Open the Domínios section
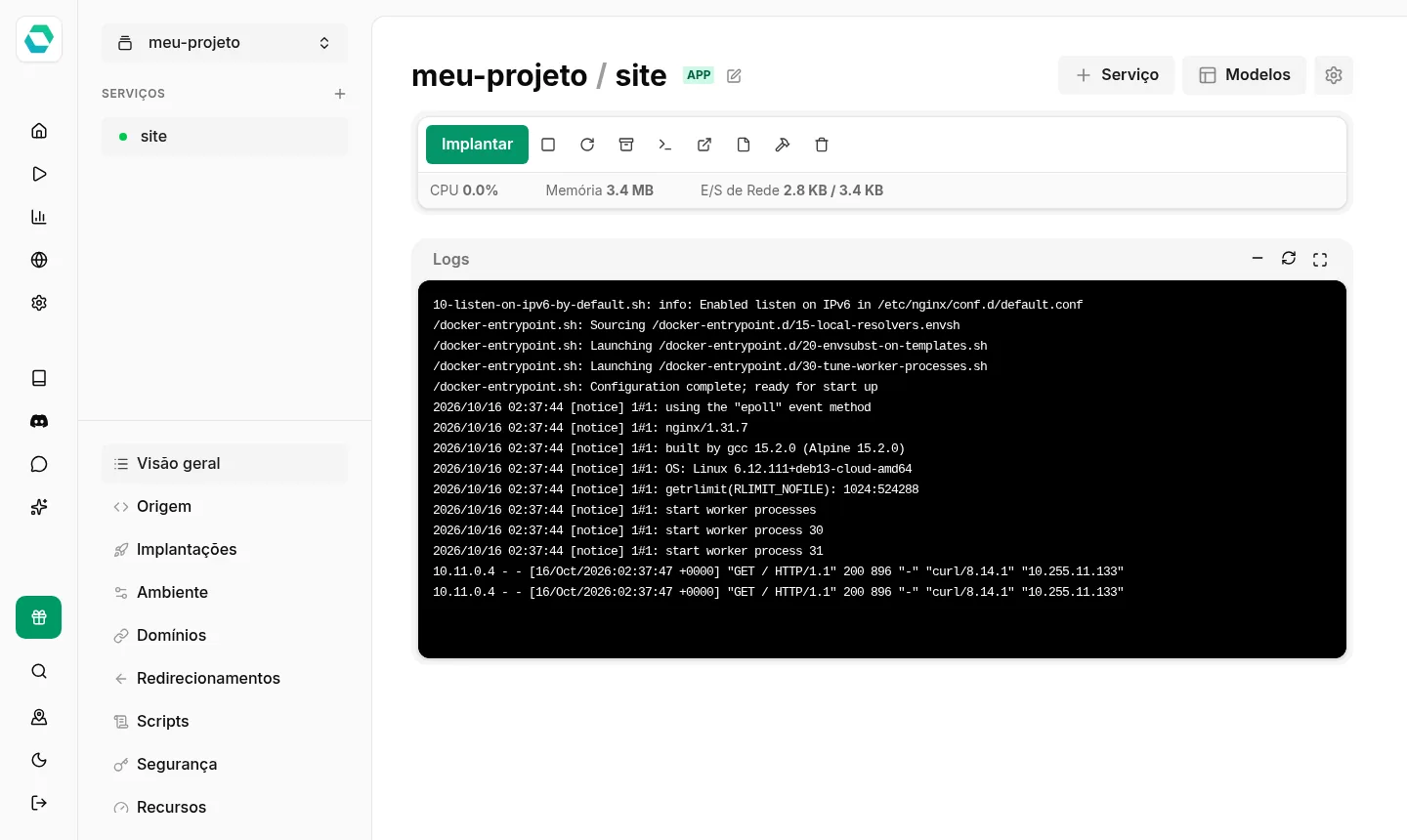Viewport: 1407px width, 840px height. pyautogui.click(x=225, y=636)
